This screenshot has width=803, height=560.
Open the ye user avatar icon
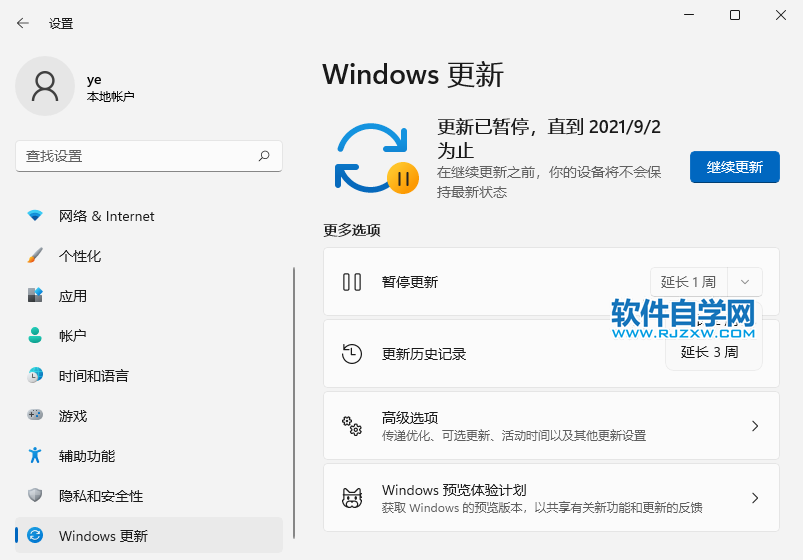coord(45,86)
